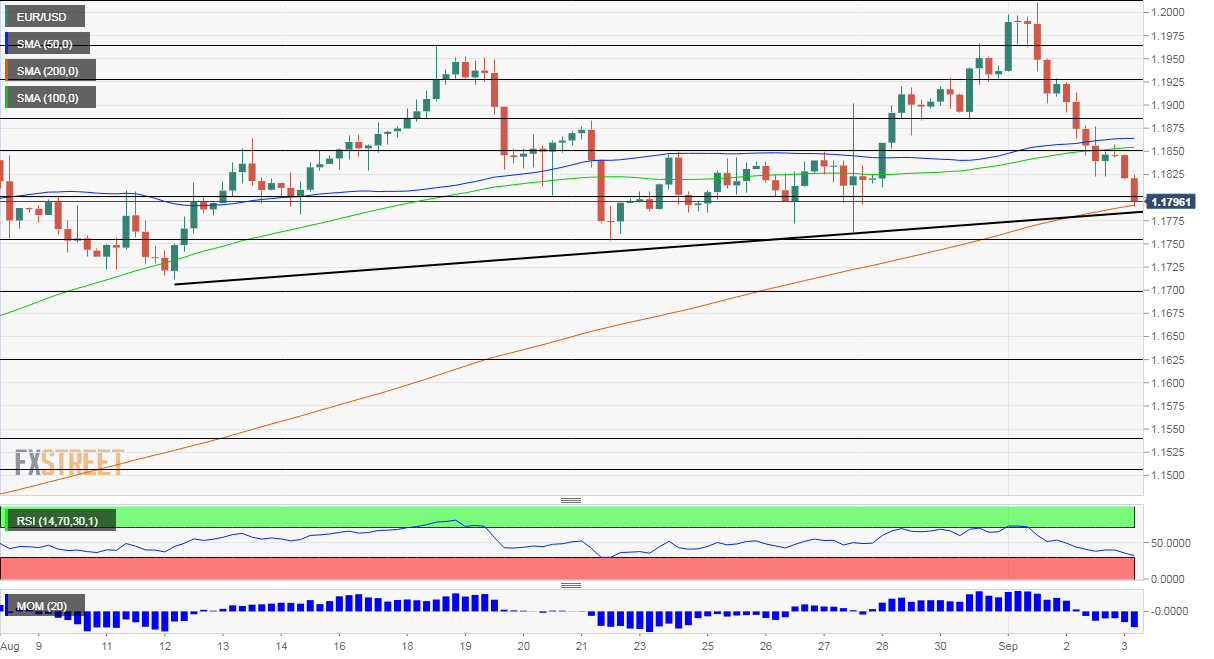This screenshot has height=659, width=1214.
Task: Click the 1.1825 price axis label
Action: [x=1168, y=175]
